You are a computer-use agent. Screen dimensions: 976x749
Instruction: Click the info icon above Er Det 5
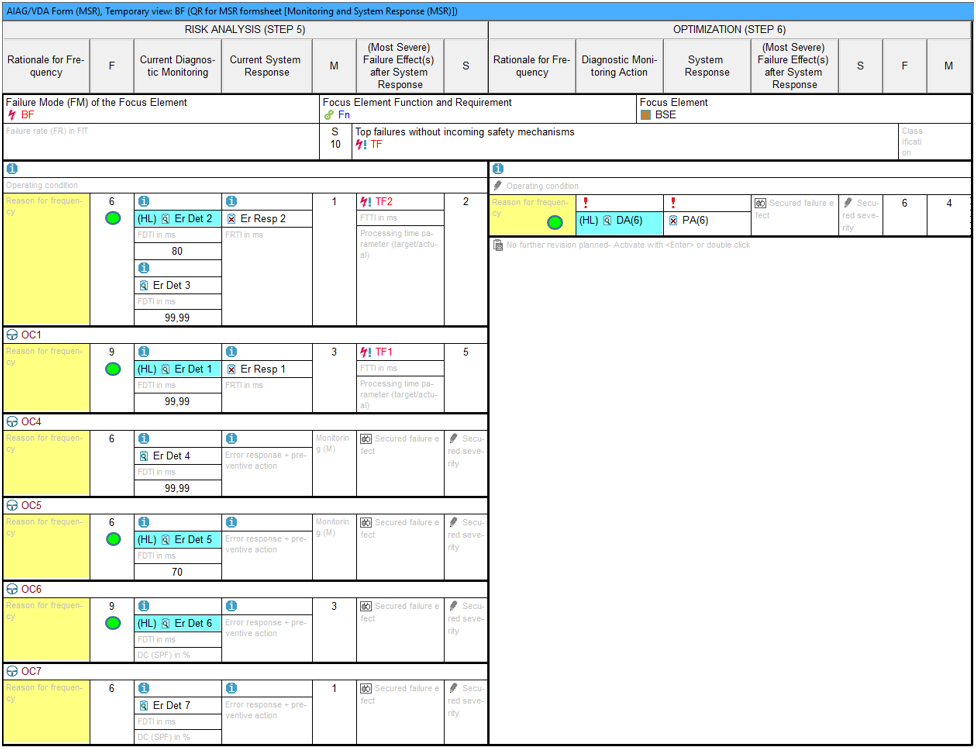[144, 522]
